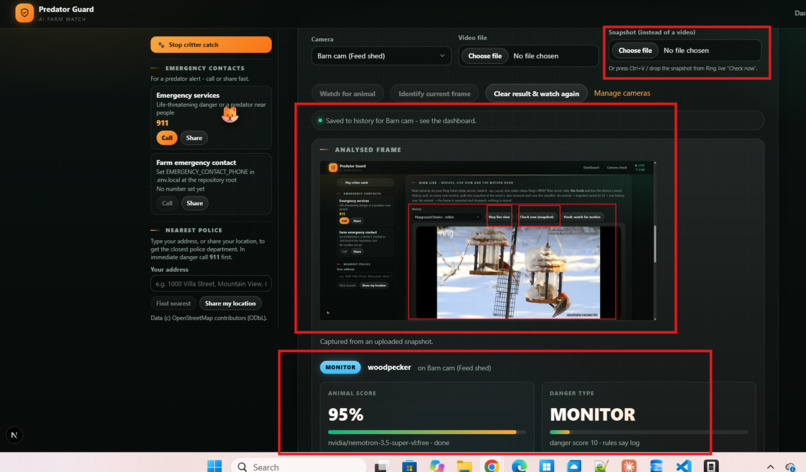The height and width of the screenshot is (472, 806).
Task: Click 'Captured from an uploaded snapshot.' text
Action: [376, 341]
